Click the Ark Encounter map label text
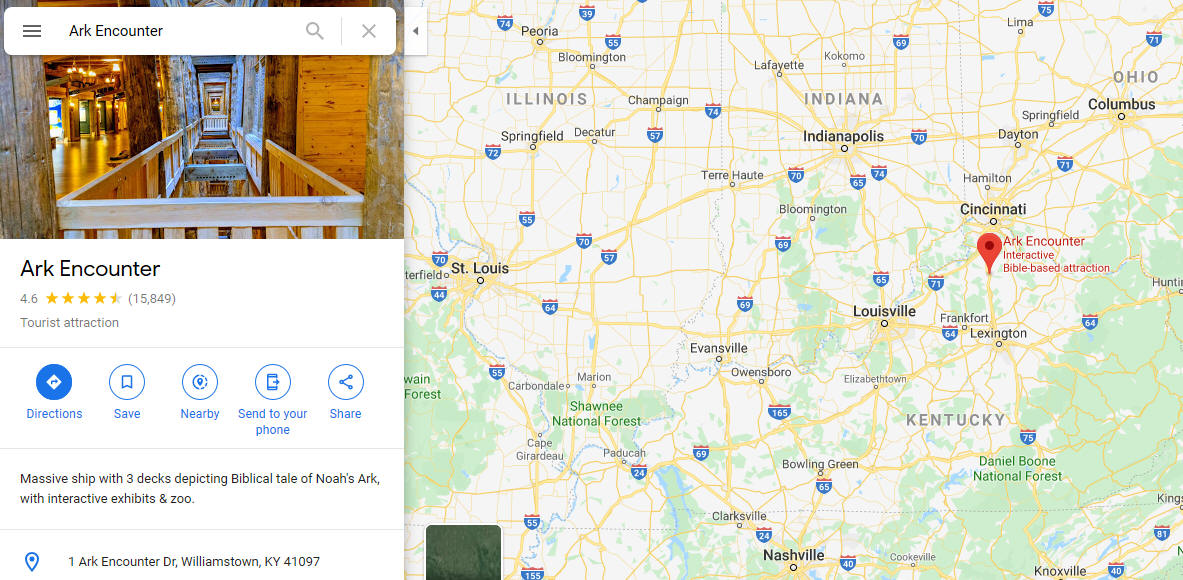The image size is (1183, 580). tap(1043, 241)
